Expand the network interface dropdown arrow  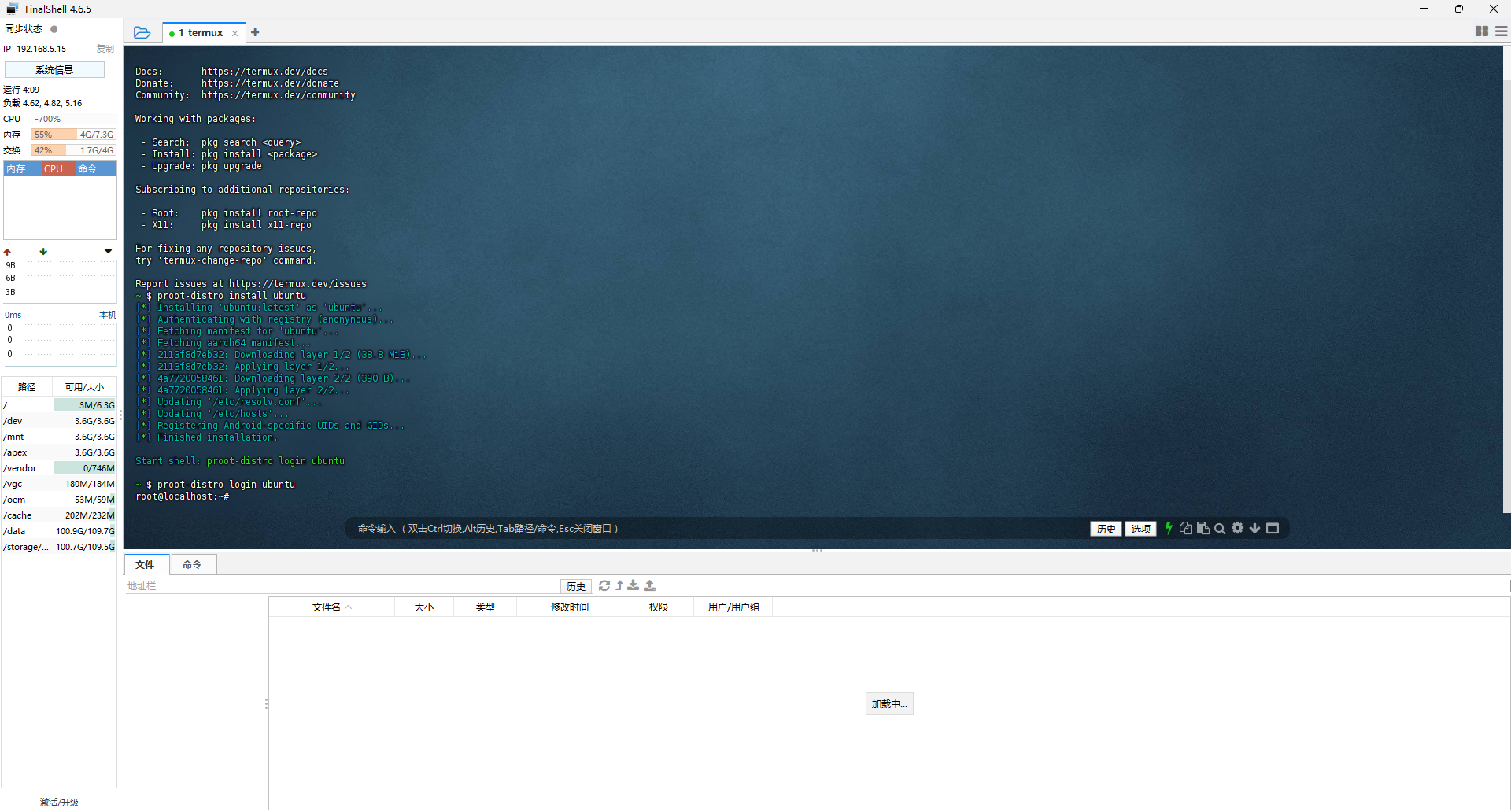click(108, 252)
